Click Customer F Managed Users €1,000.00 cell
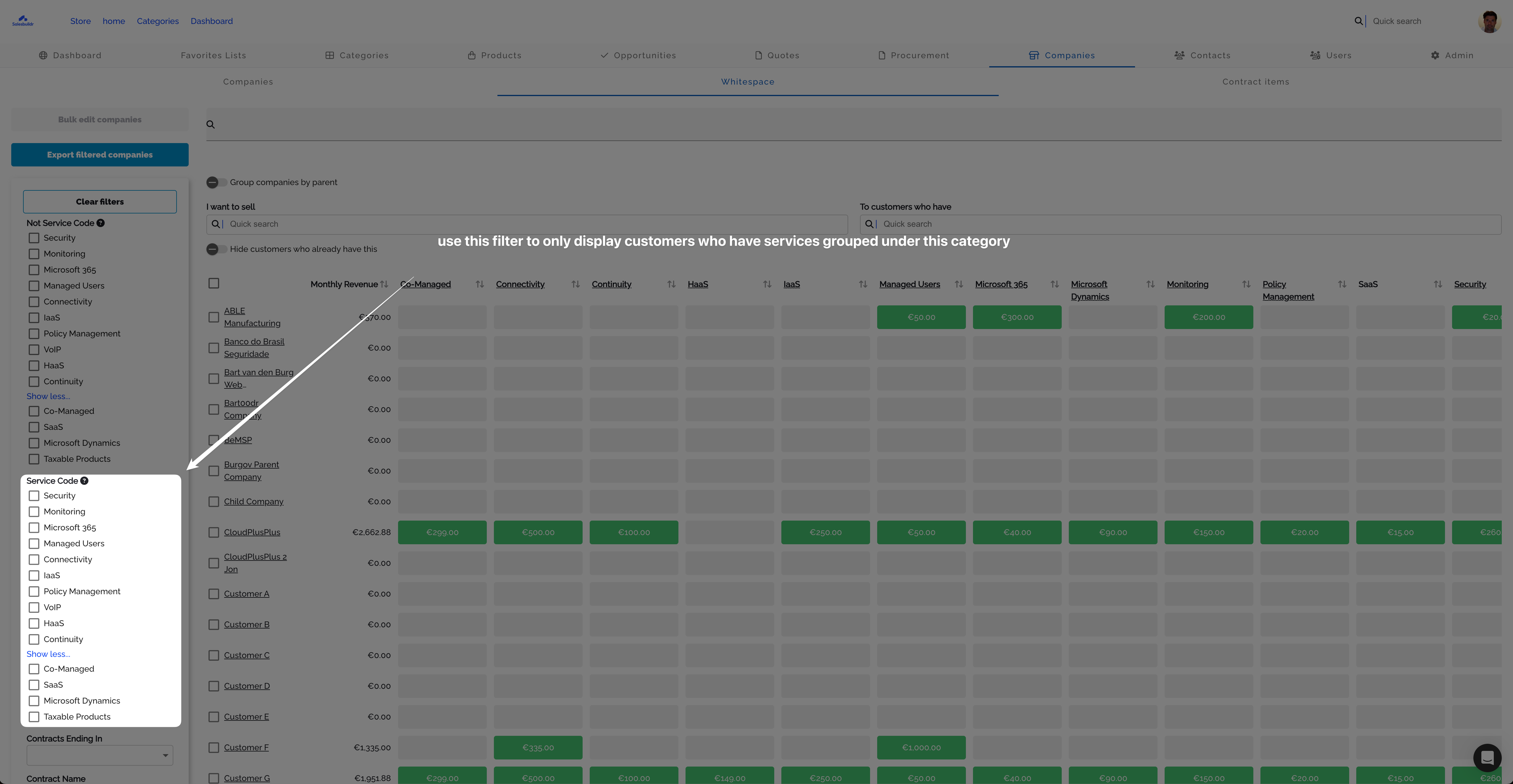 click(x=921, y=748)
